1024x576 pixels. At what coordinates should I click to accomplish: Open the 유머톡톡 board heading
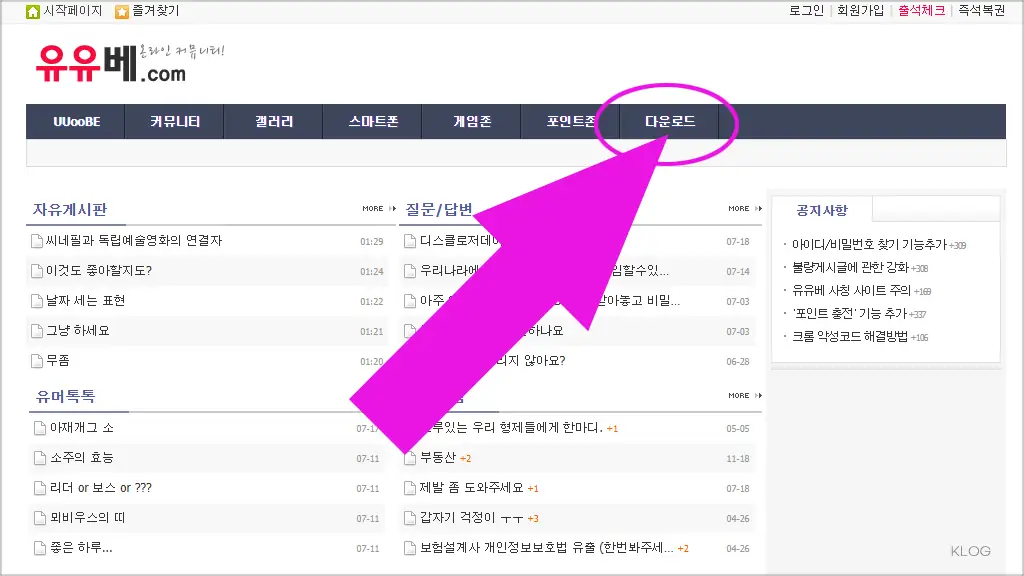pyautogui.click(x=66, y=396)
